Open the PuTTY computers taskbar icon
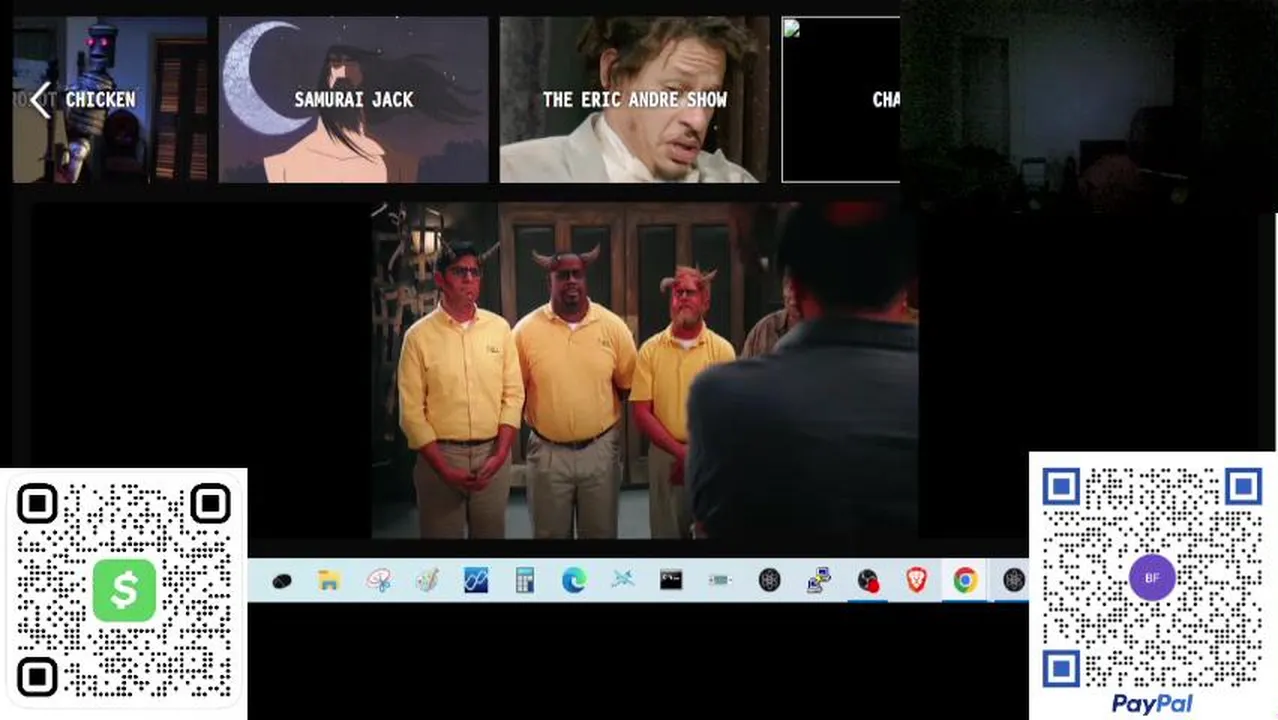The image size is (1278, 720). tap(819, 580)
